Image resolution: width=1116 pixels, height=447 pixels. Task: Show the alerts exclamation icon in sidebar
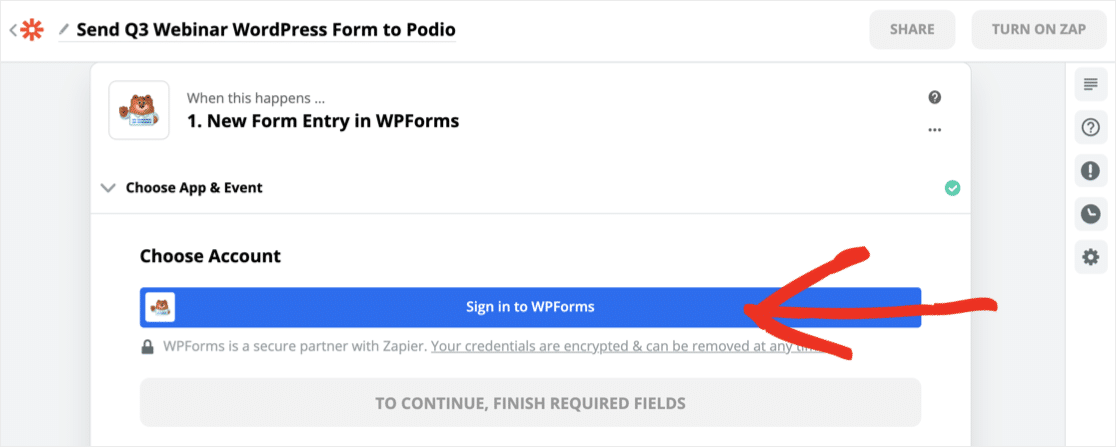pyautogui.click(x=1090, y=171)
